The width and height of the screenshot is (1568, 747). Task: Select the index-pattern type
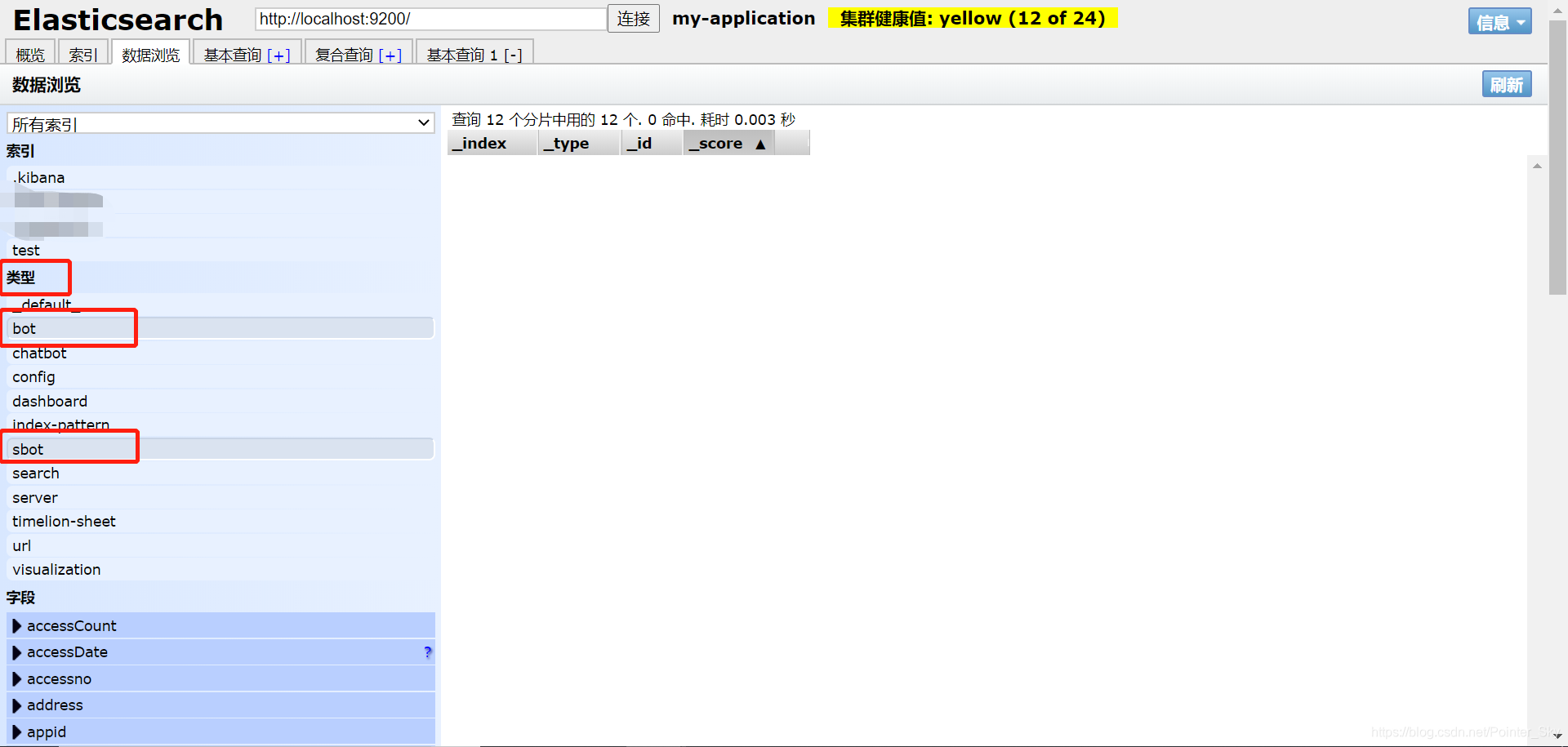(220, 425)
